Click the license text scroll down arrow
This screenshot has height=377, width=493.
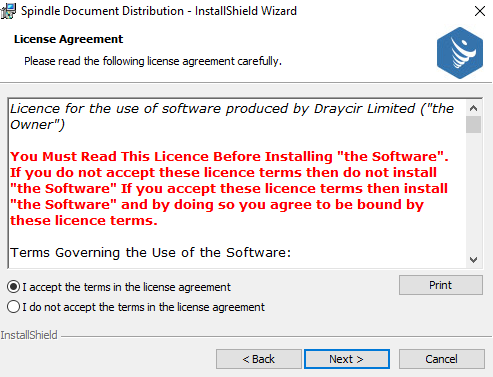point(473,260)
